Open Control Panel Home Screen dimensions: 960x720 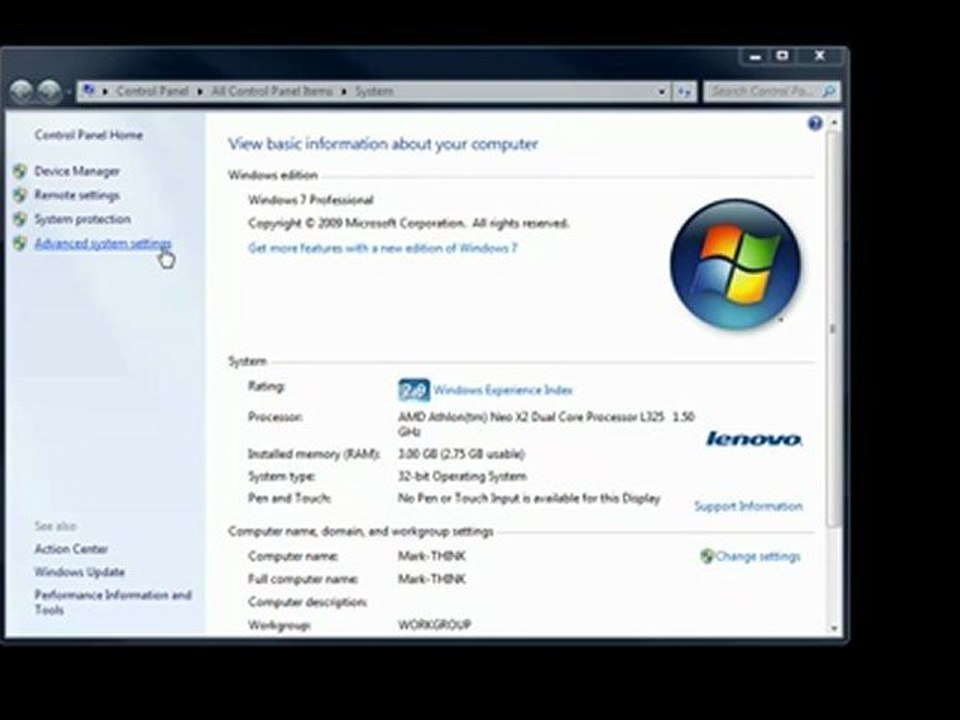tap(89, 135)
